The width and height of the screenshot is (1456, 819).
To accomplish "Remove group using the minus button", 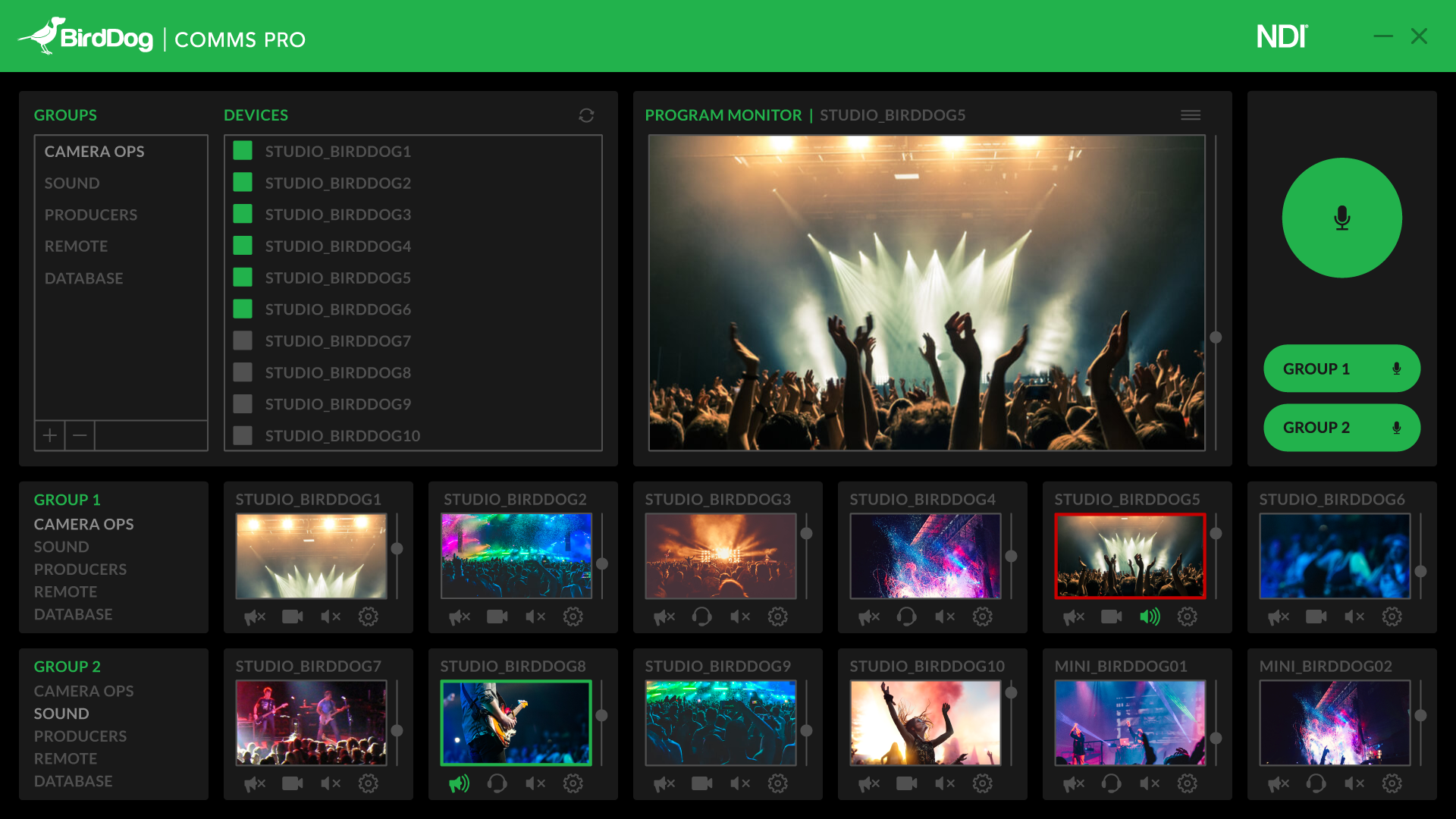I will click(x=80, y=435).
